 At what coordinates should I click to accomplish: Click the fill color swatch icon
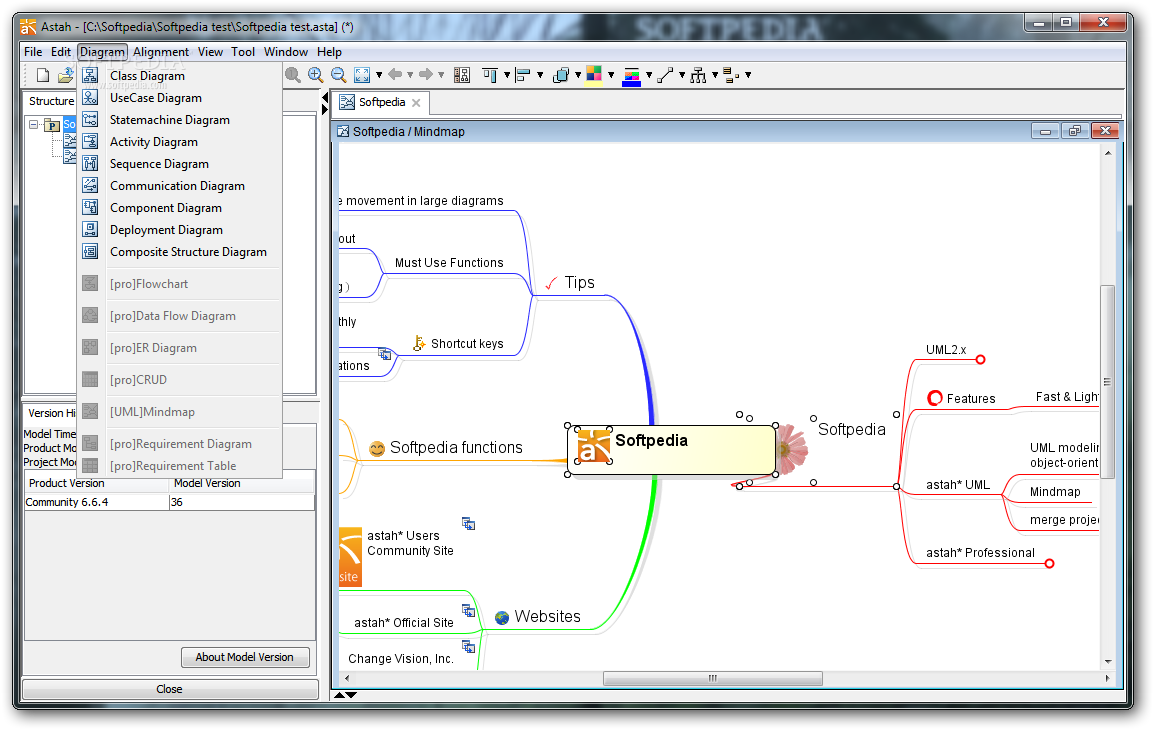pyautogui.click(x=594, y=75)
